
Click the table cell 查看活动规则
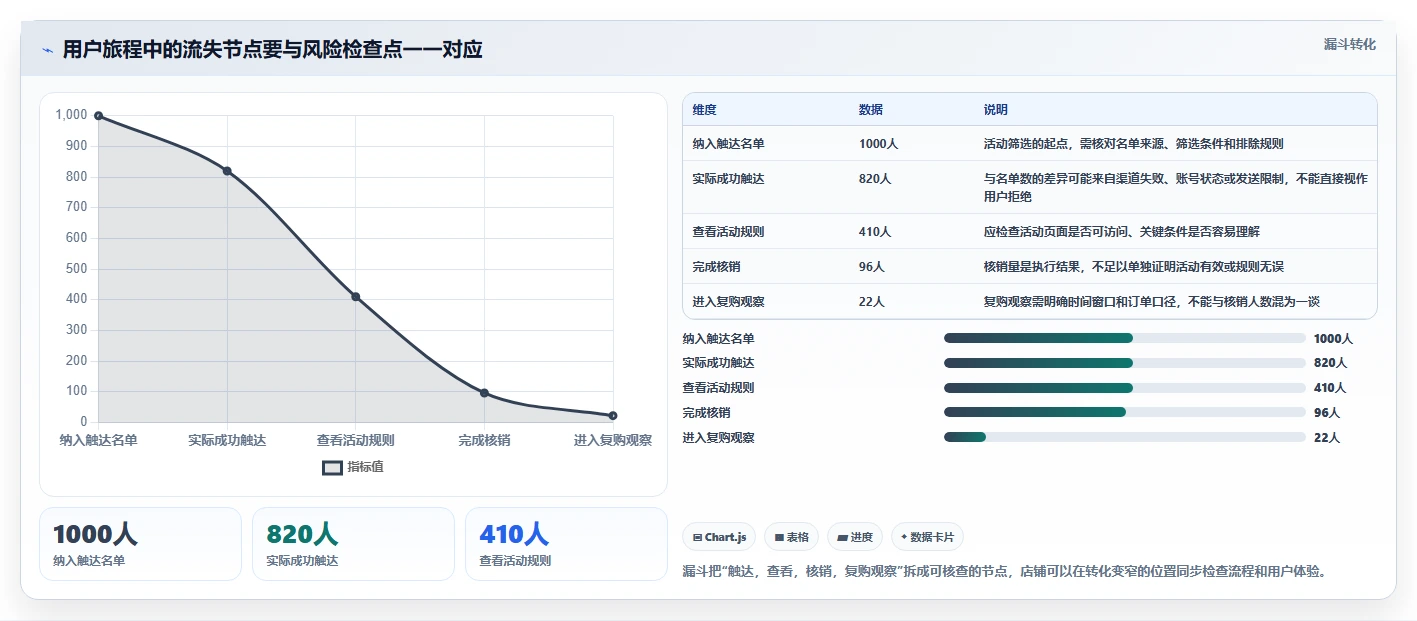(x=729, y=232)
